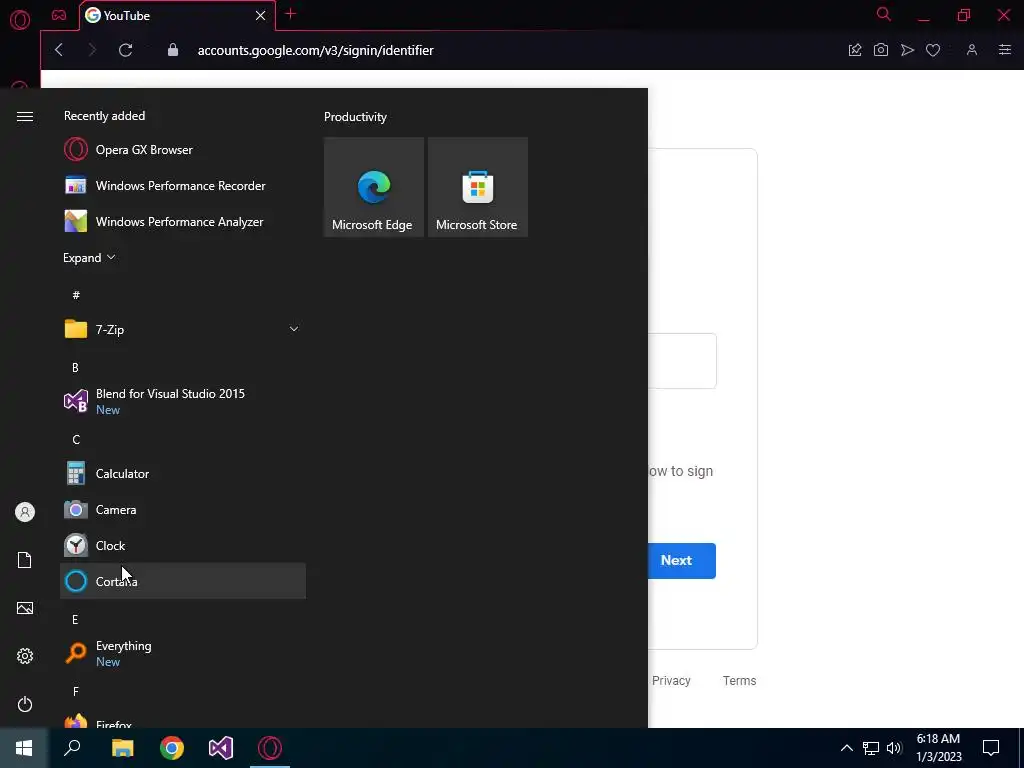Image resolution: width=1024 pixels, height=768 pixels.
Task: Open the clock showing 6:18 AM
Action: pyautogui.click(x=938, y=748)
